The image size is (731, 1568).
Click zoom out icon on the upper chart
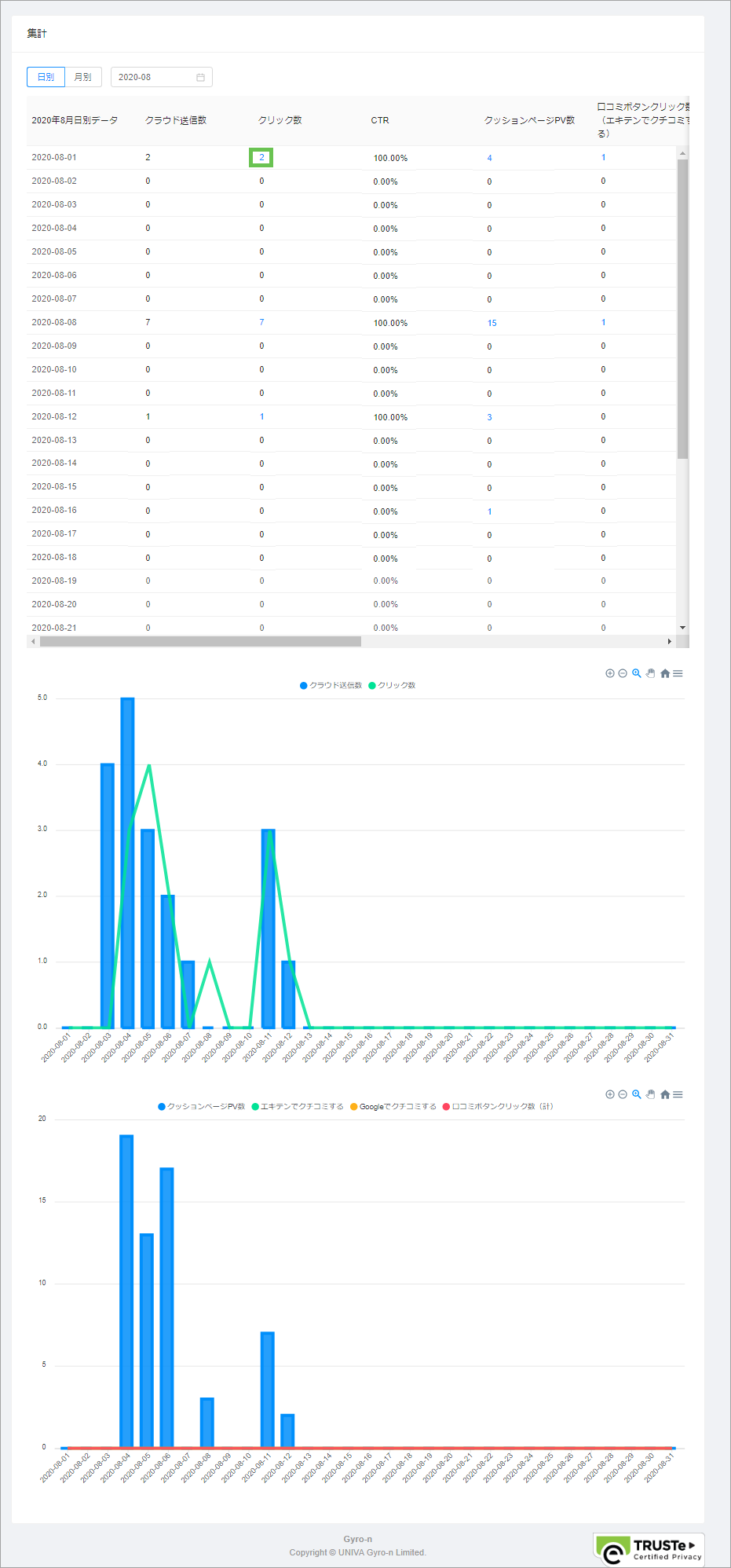pyautogui.click(x=623, y=673)
